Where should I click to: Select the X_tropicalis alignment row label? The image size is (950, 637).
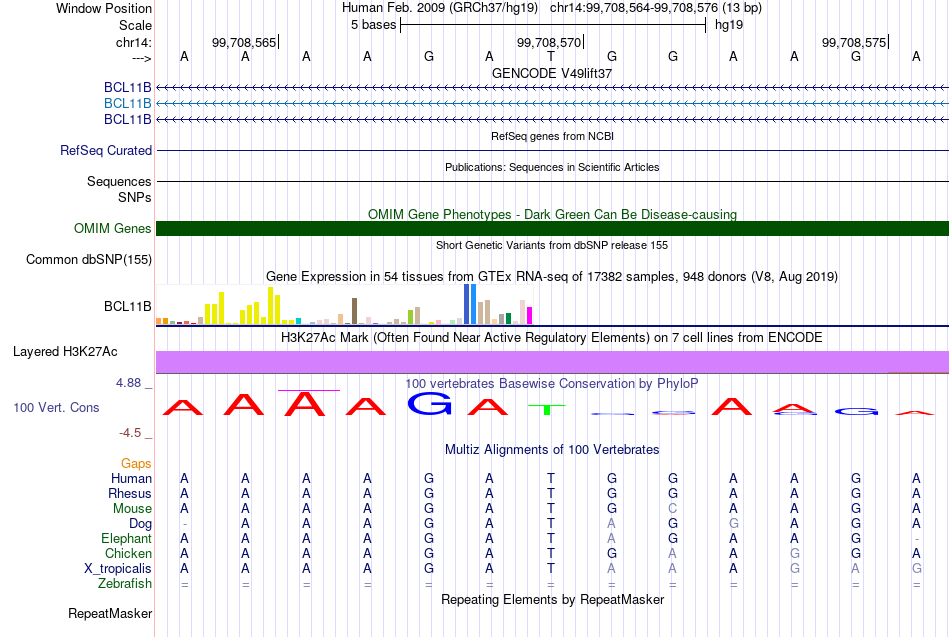pos(118,569)
